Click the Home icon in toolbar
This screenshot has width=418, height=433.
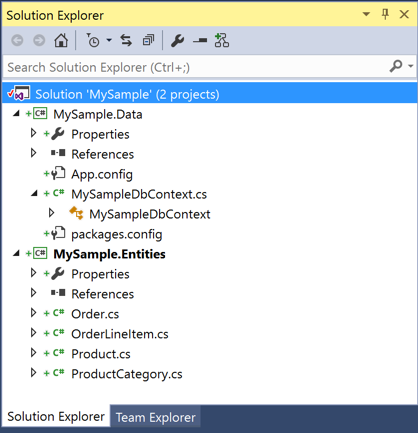[61, 41]
